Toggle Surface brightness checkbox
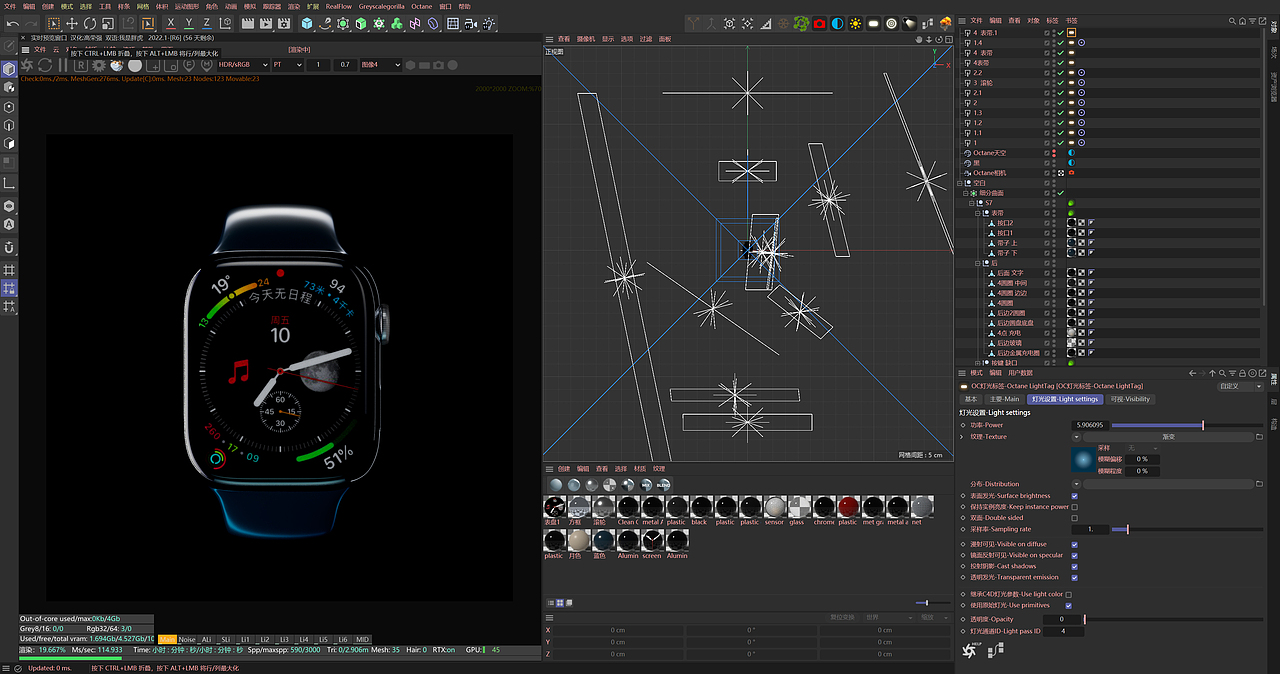This screenshot has height=674, width=1280. 1075,496
